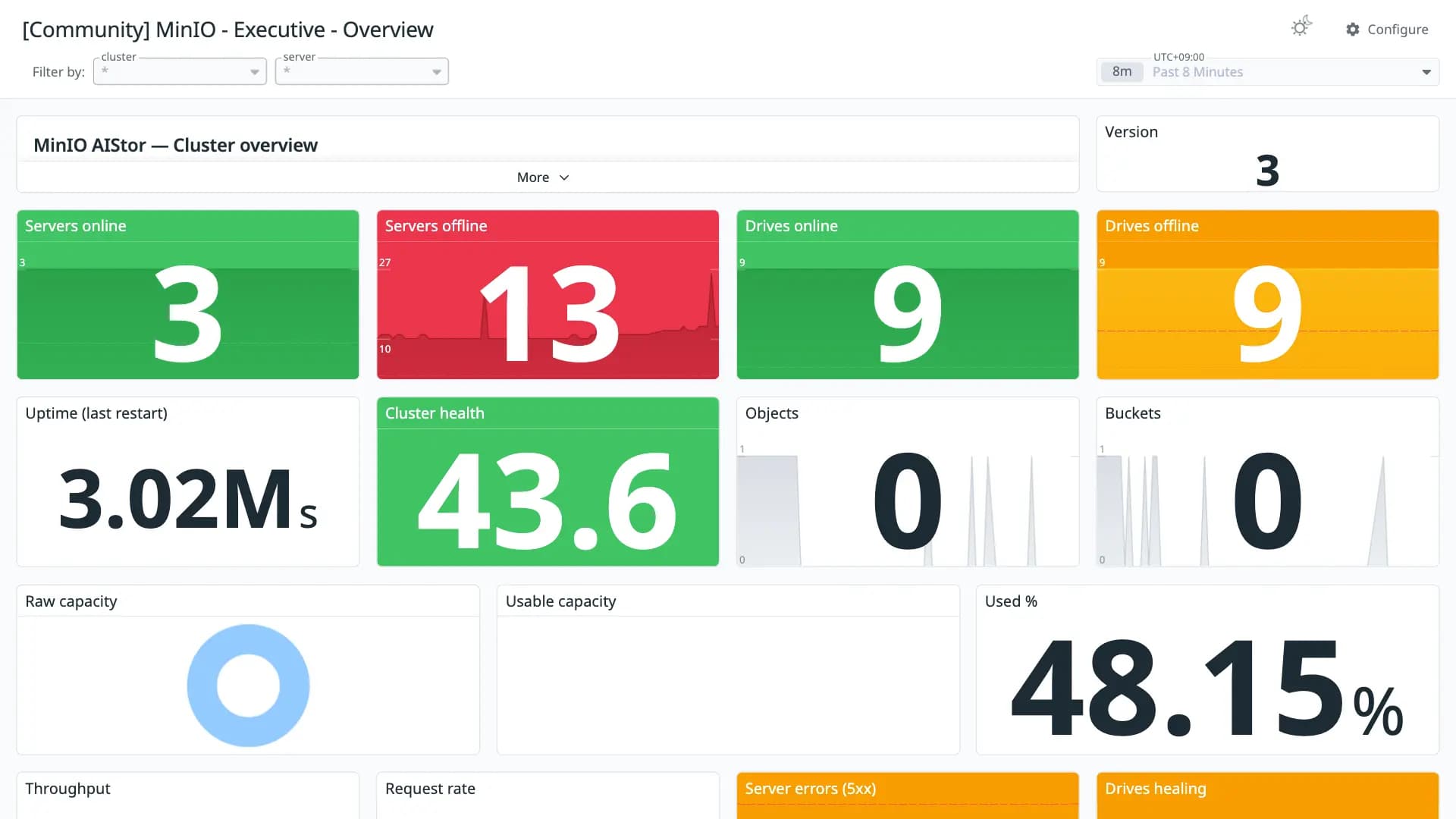1456x819 pixels.
Task: Click the server dropdown arrow
Action: pos(437,72)
